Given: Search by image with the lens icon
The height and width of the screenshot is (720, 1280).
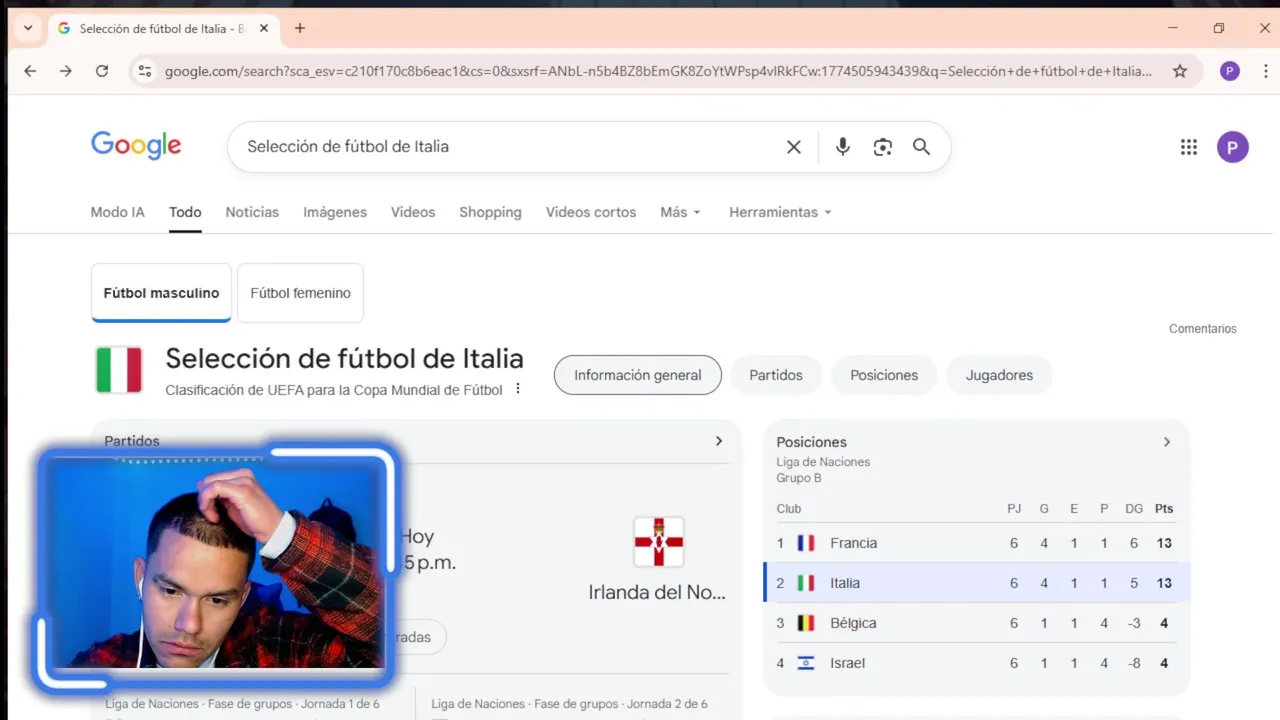Looking at the screenshot, I should pos(882,147).
